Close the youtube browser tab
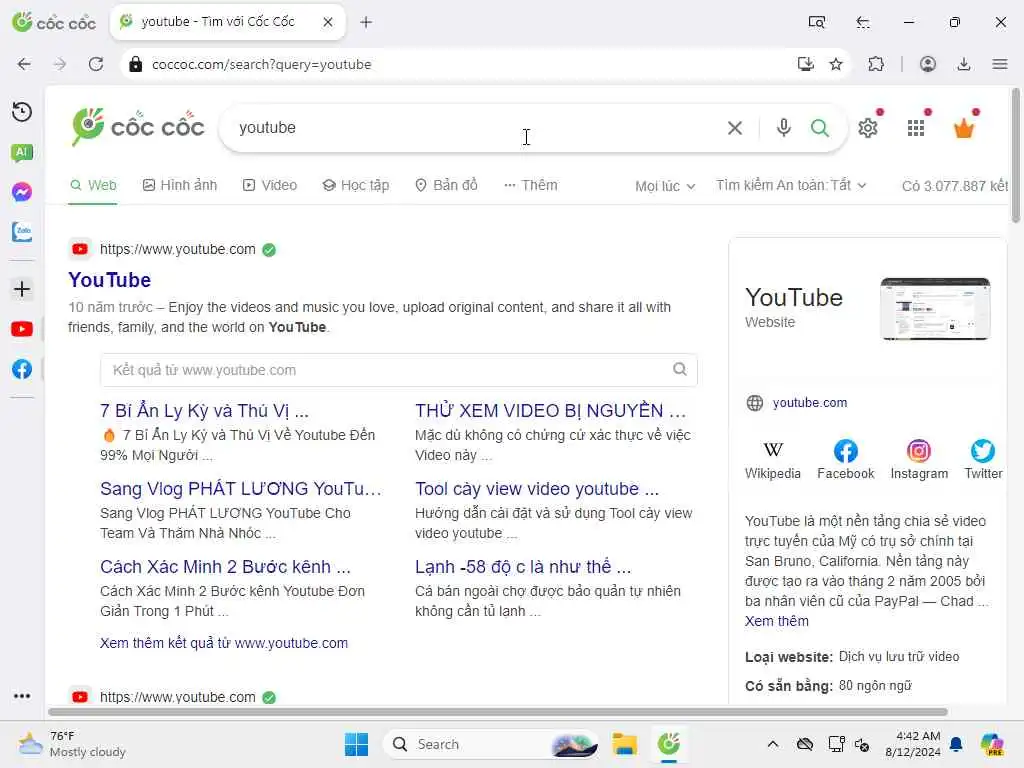This screenshot has height=768, width=1024. coord(328,22)
